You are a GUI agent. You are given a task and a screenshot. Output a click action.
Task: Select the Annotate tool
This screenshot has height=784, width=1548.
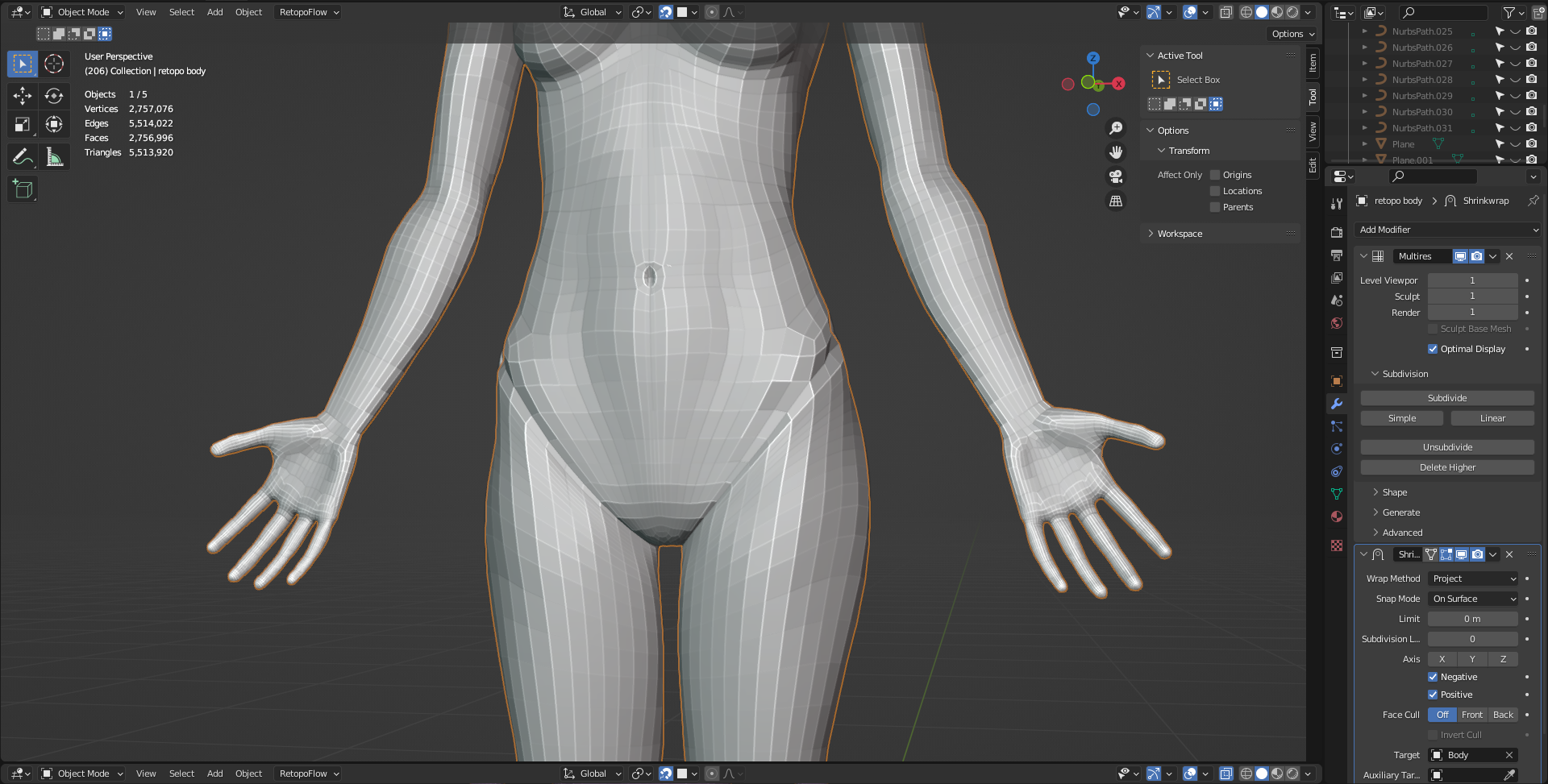[x=23, y=156]
